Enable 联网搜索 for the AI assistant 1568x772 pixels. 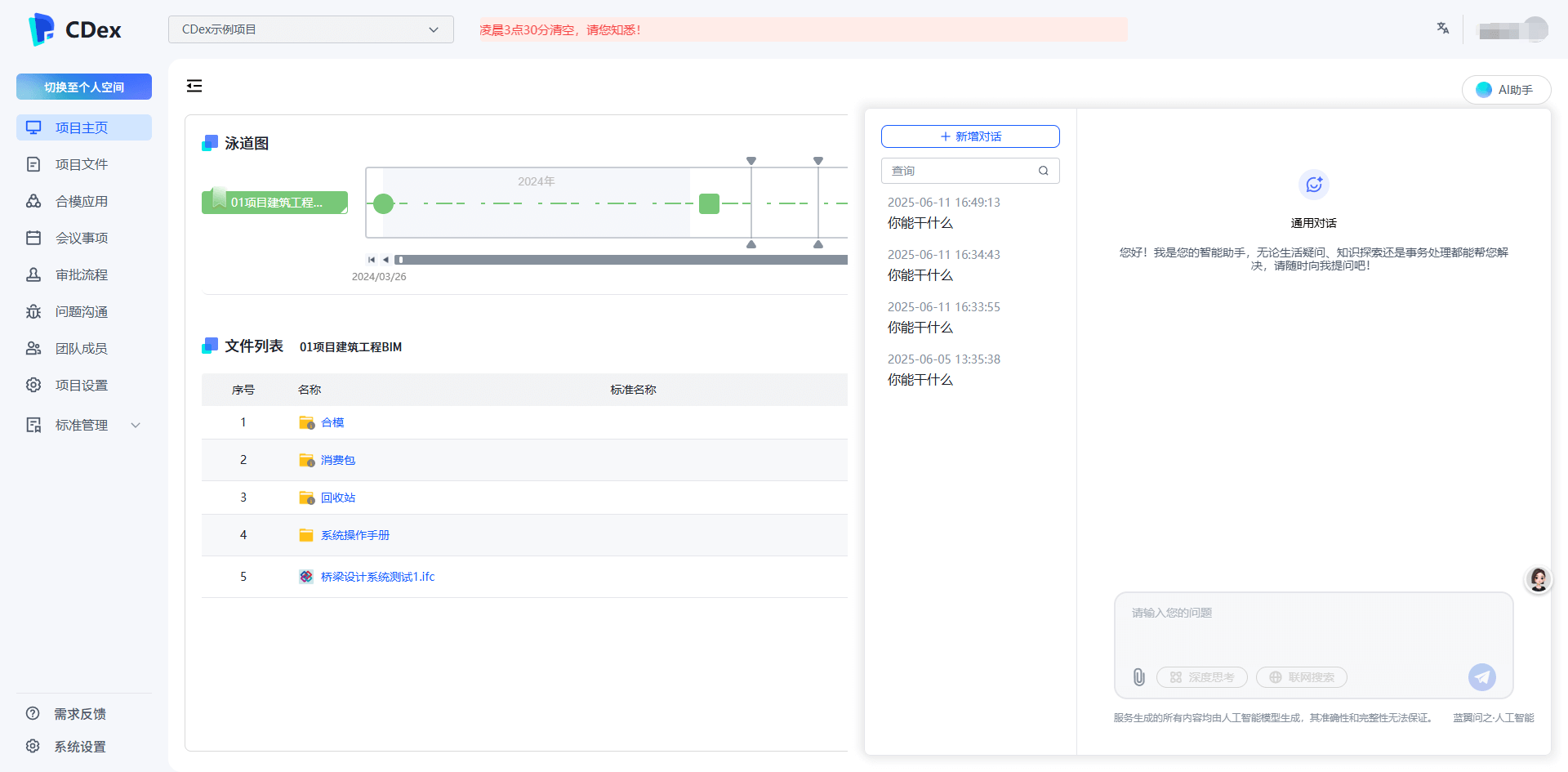1301,677
